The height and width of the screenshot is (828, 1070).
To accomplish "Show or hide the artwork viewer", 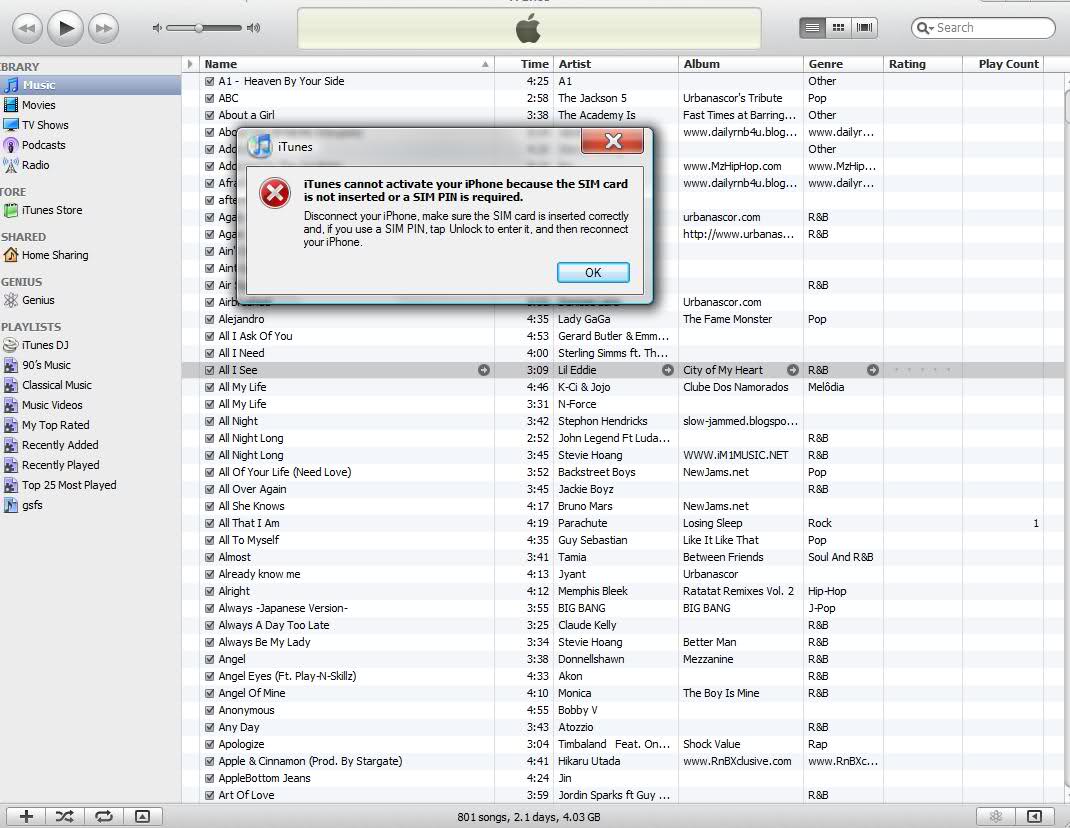I will (x=143, y=816).
